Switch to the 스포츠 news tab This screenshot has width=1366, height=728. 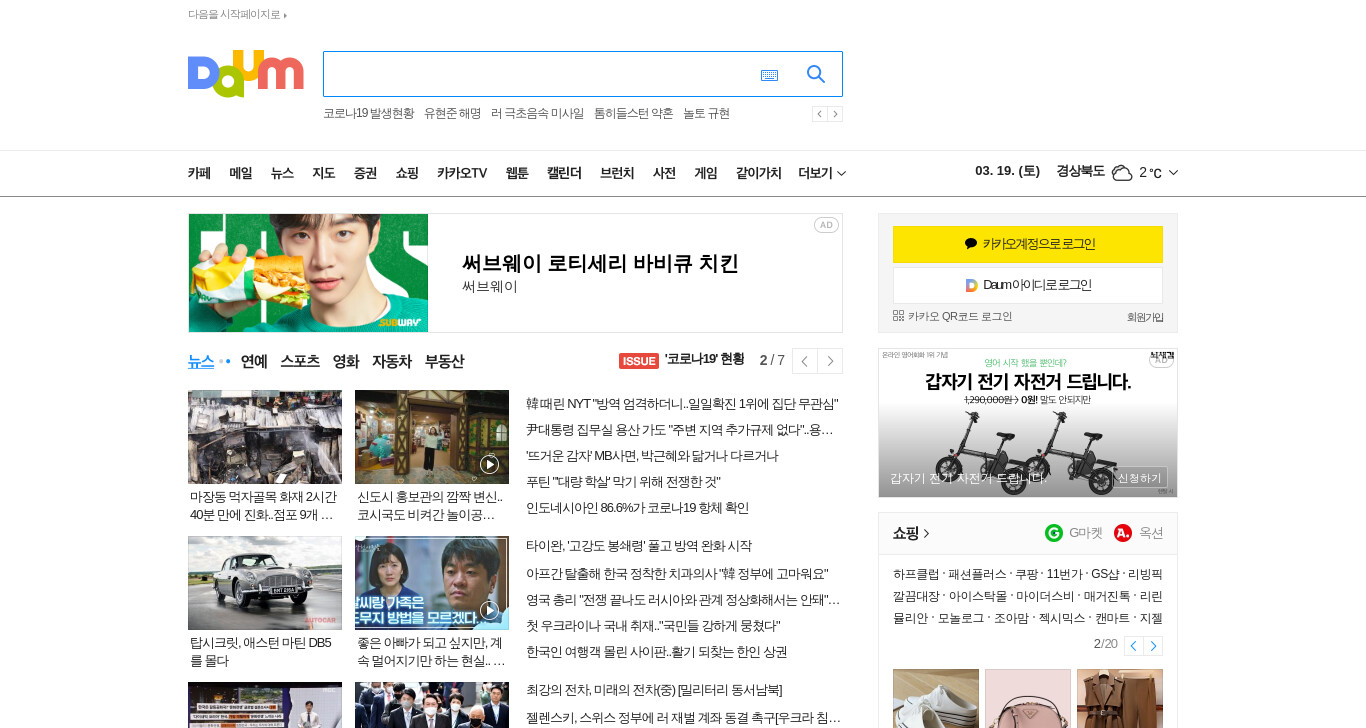(x=300, y=361)
